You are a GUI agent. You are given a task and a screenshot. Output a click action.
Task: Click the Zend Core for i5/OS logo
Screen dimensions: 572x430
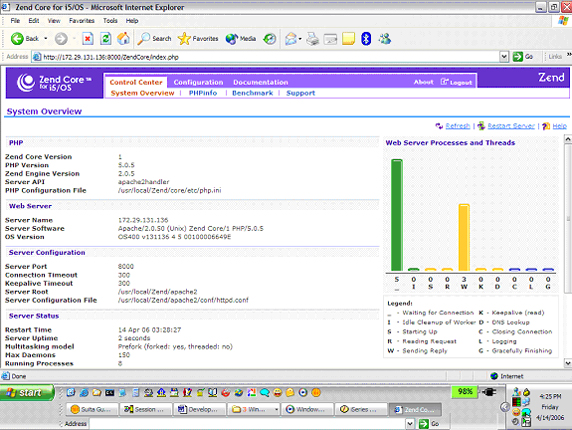coord(54,83)
